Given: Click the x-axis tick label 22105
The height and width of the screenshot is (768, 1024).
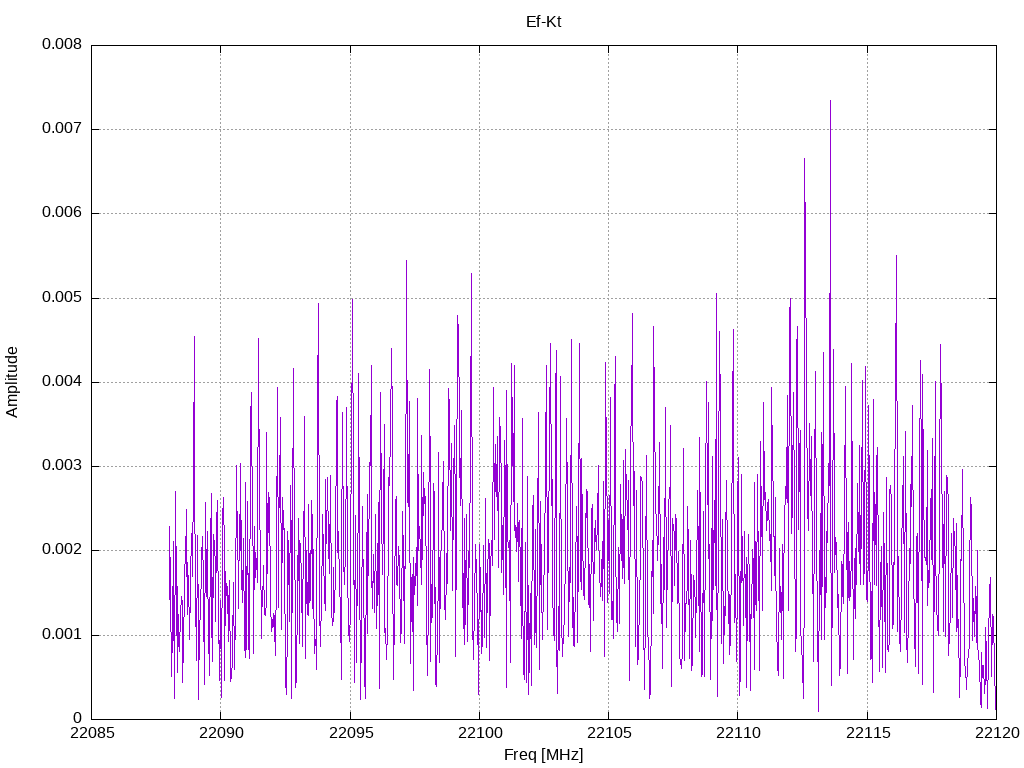Looking at the screenshot, I should (x=609, y=733).
